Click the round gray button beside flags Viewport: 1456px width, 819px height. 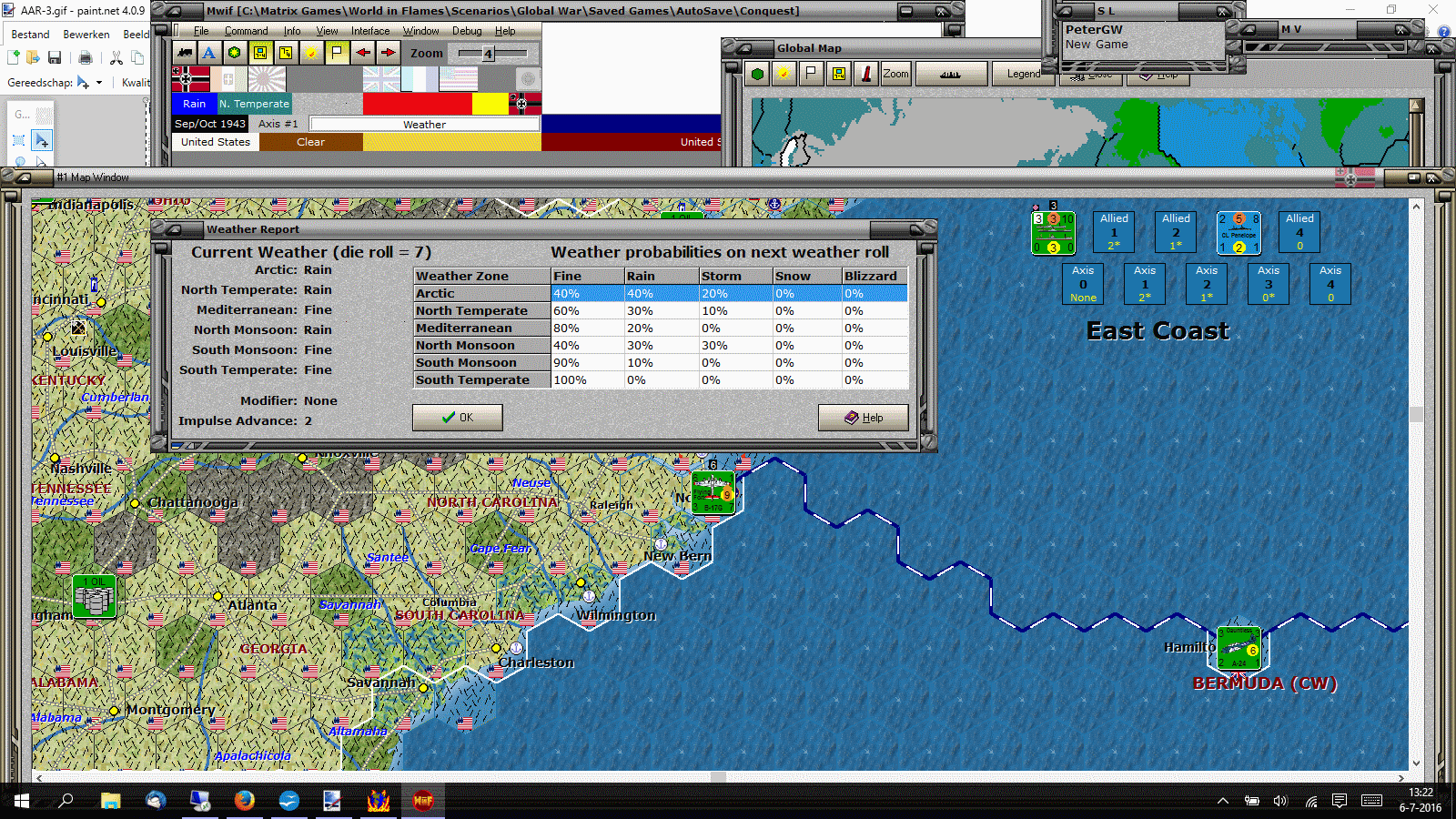click(x=528, y=79)
